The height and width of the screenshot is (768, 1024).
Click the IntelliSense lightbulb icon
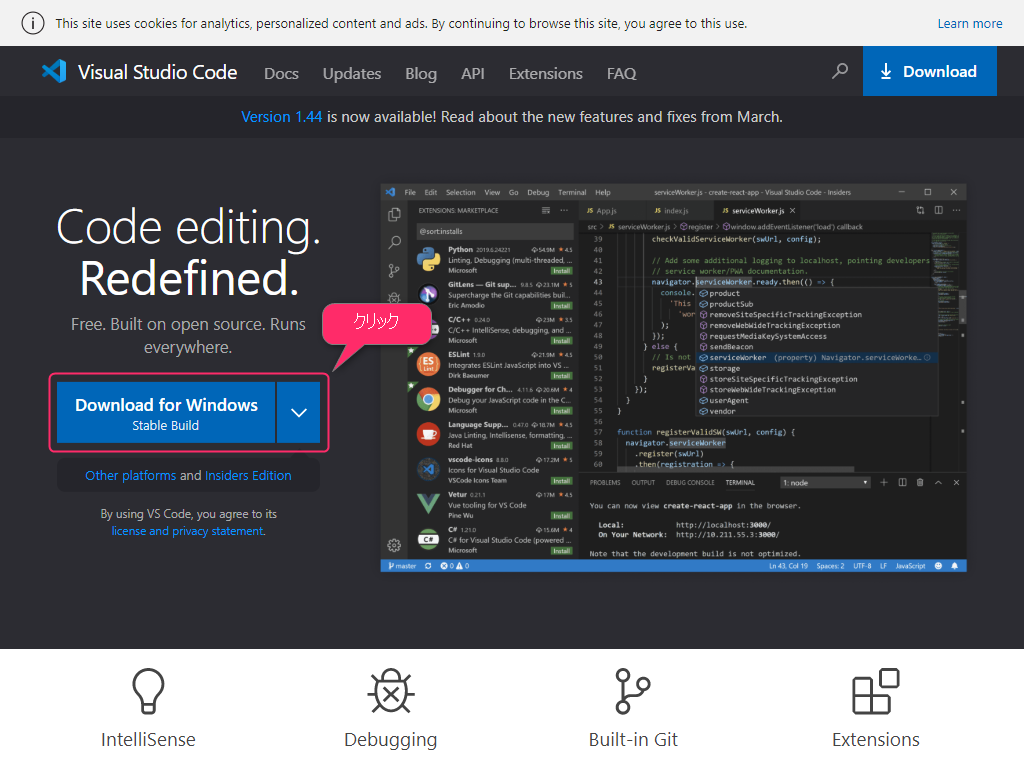pyautogui.click(x=148, y=691)
